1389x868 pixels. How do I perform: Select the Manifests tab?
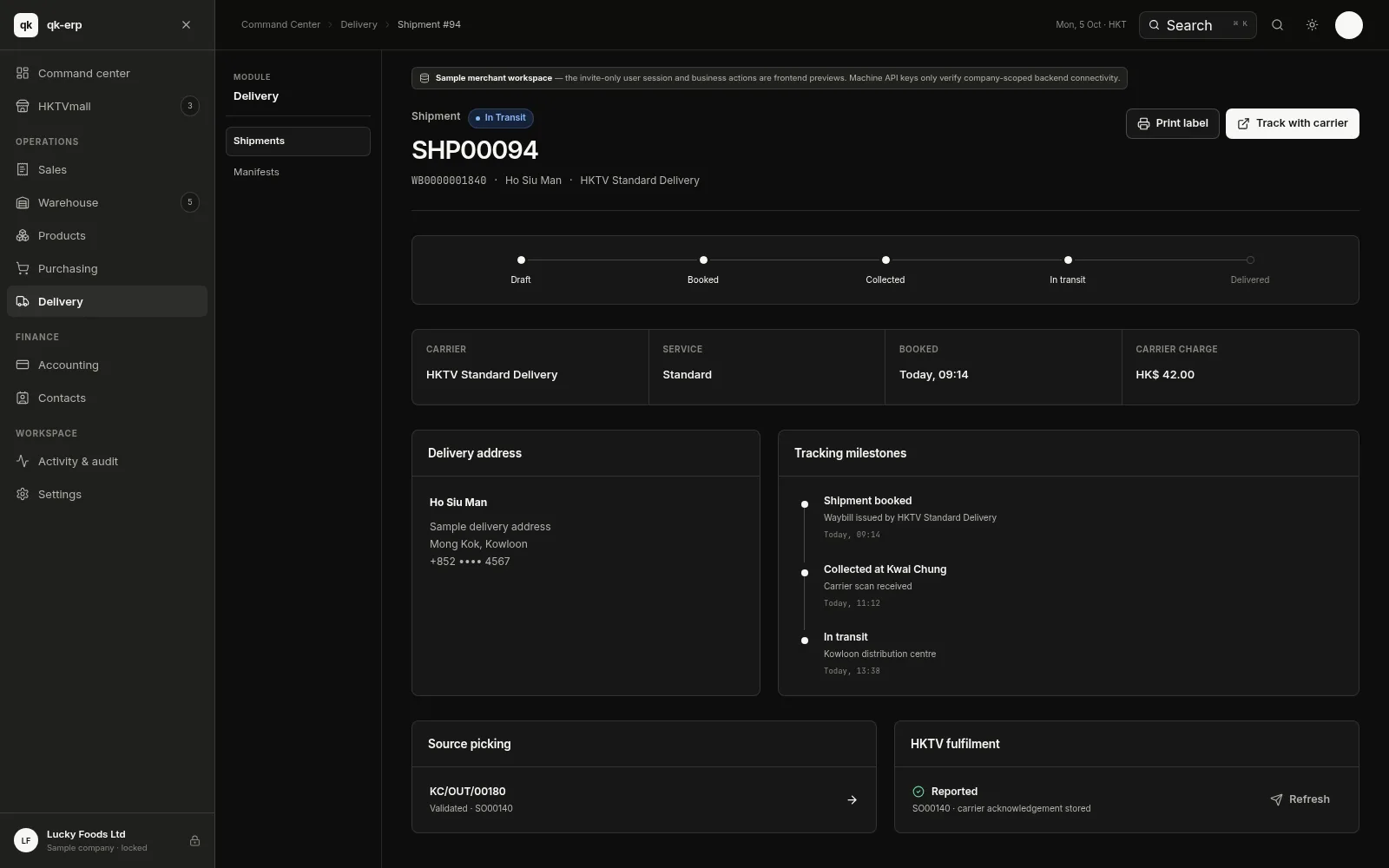(298, 172)
